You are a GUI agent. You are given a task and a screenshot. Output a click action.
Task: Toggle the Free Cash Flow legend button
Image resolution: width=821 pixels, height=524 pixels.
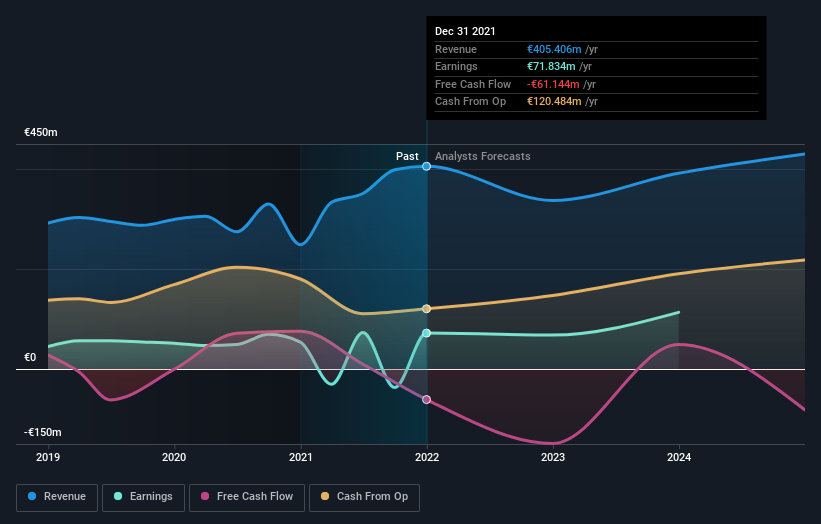coord(247,497)
